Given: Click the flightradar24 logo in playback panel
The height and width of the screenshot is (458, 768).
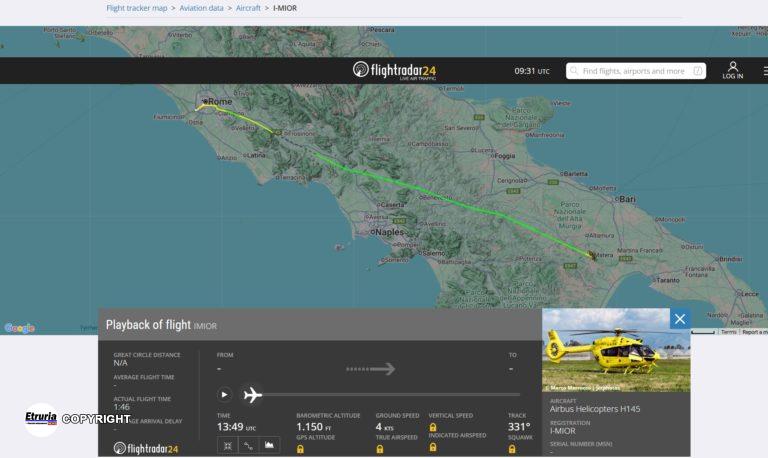Looking at the screenshot, I should 146,448.
